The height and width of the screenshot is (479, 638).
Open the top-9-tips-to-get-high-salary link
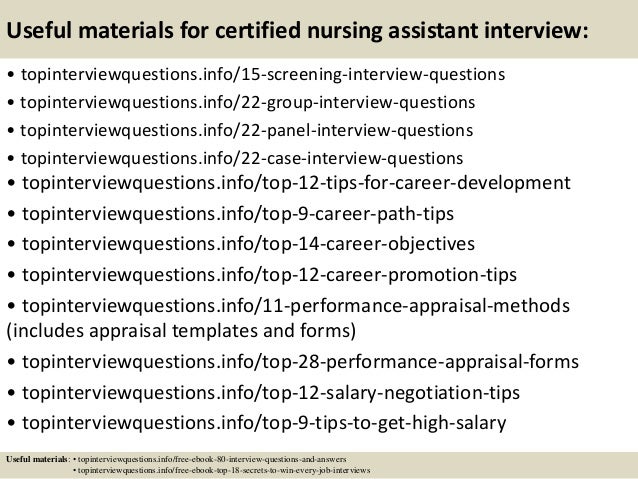coord(264,423)
